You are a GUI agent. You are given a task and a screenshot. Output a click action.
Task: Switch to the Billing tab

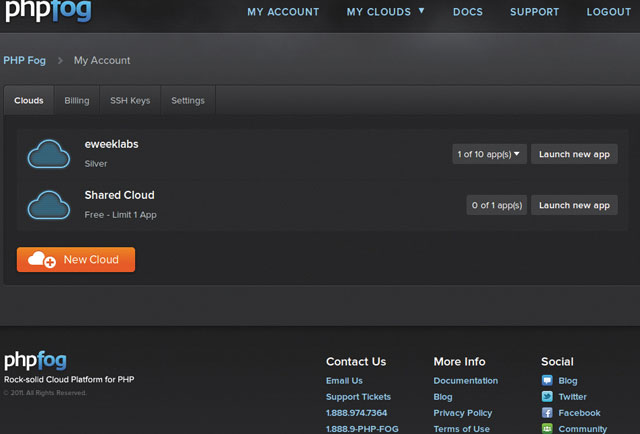click(77, 100)
